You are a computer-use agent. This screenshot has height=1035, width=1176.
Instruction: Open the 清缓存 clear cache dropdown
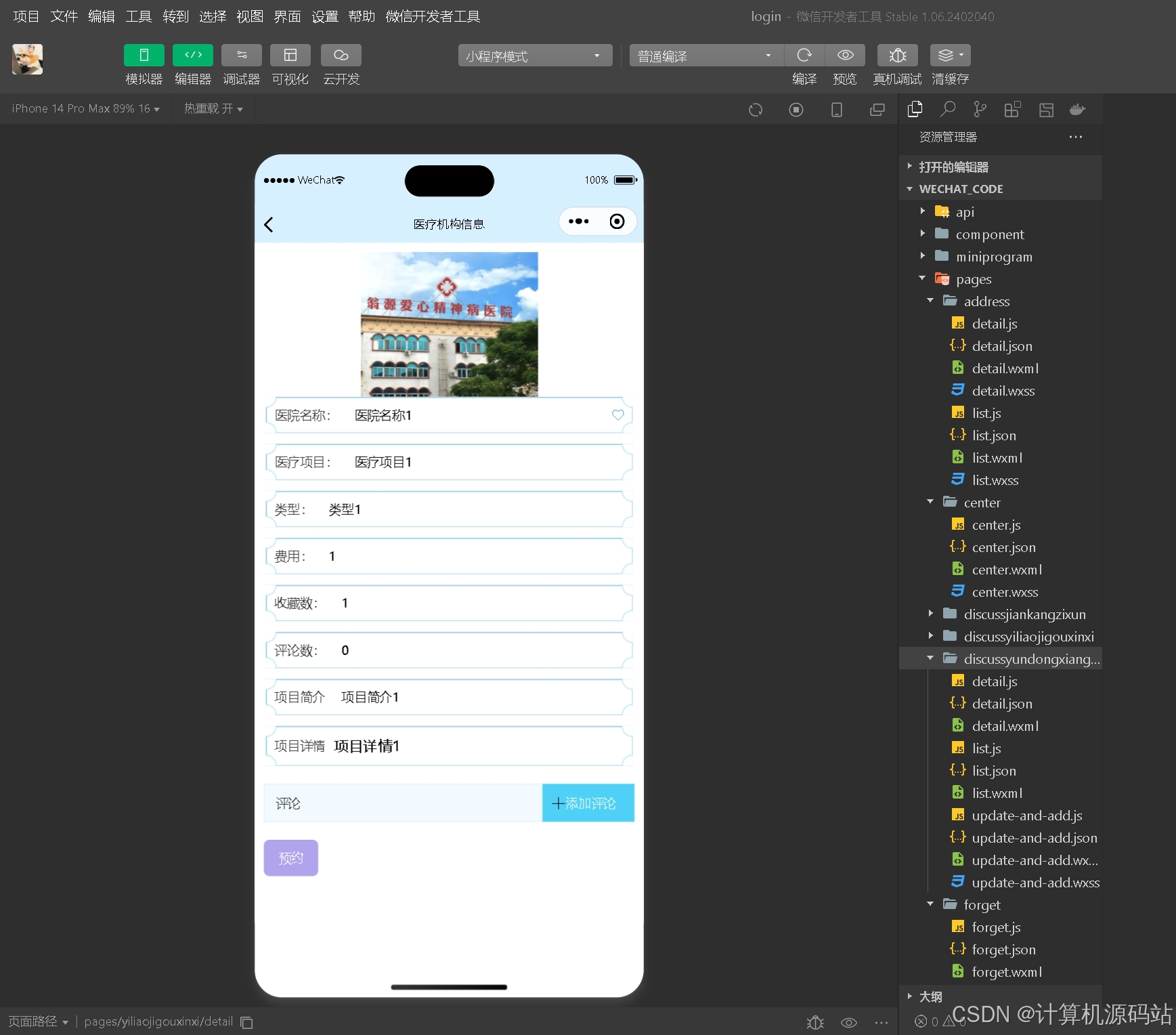pos(951,56)
